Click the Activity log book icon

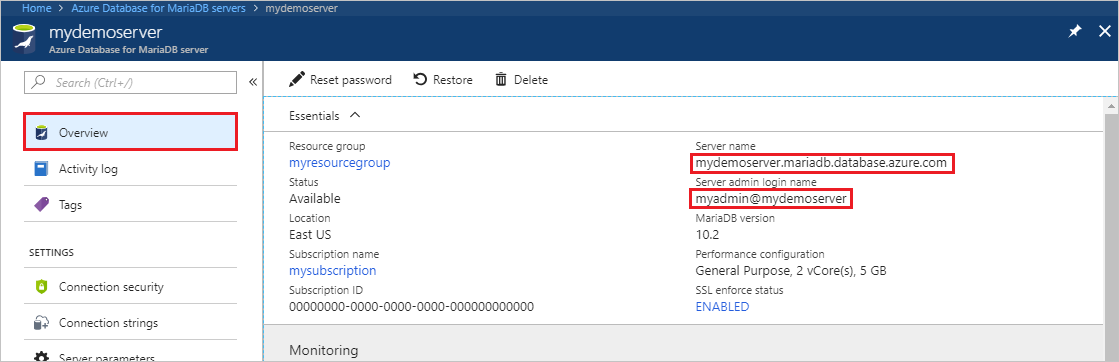(x=41, y=169)
